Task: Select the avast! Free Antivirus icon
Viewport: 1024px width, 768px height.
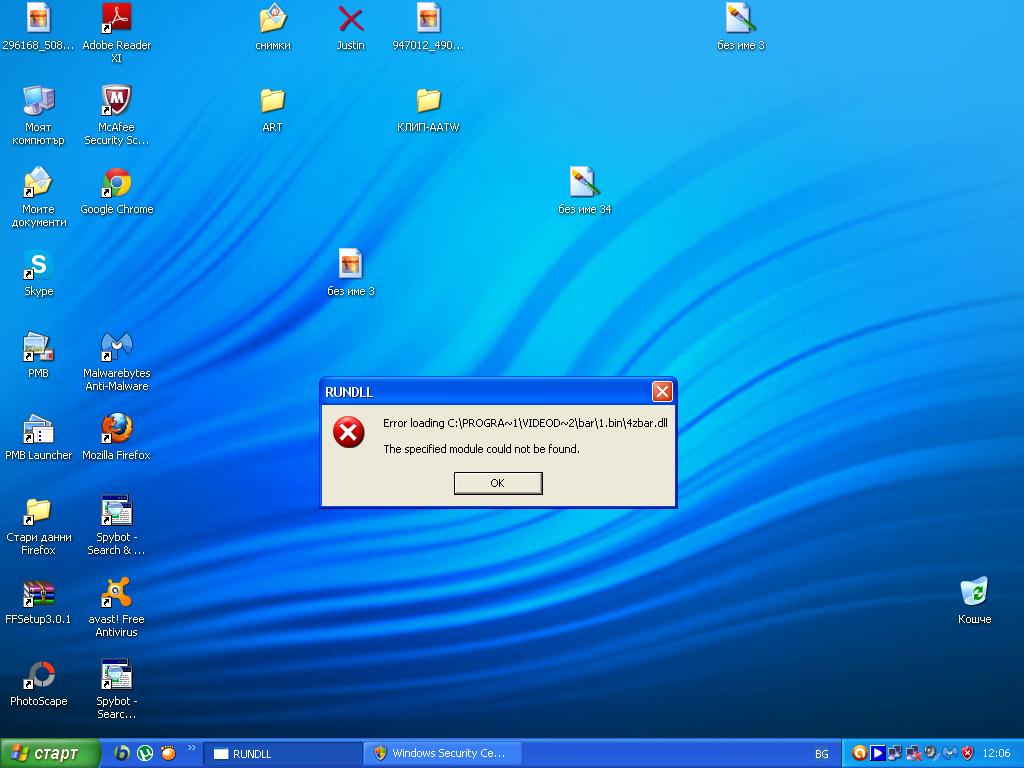Action: [116, 607]
